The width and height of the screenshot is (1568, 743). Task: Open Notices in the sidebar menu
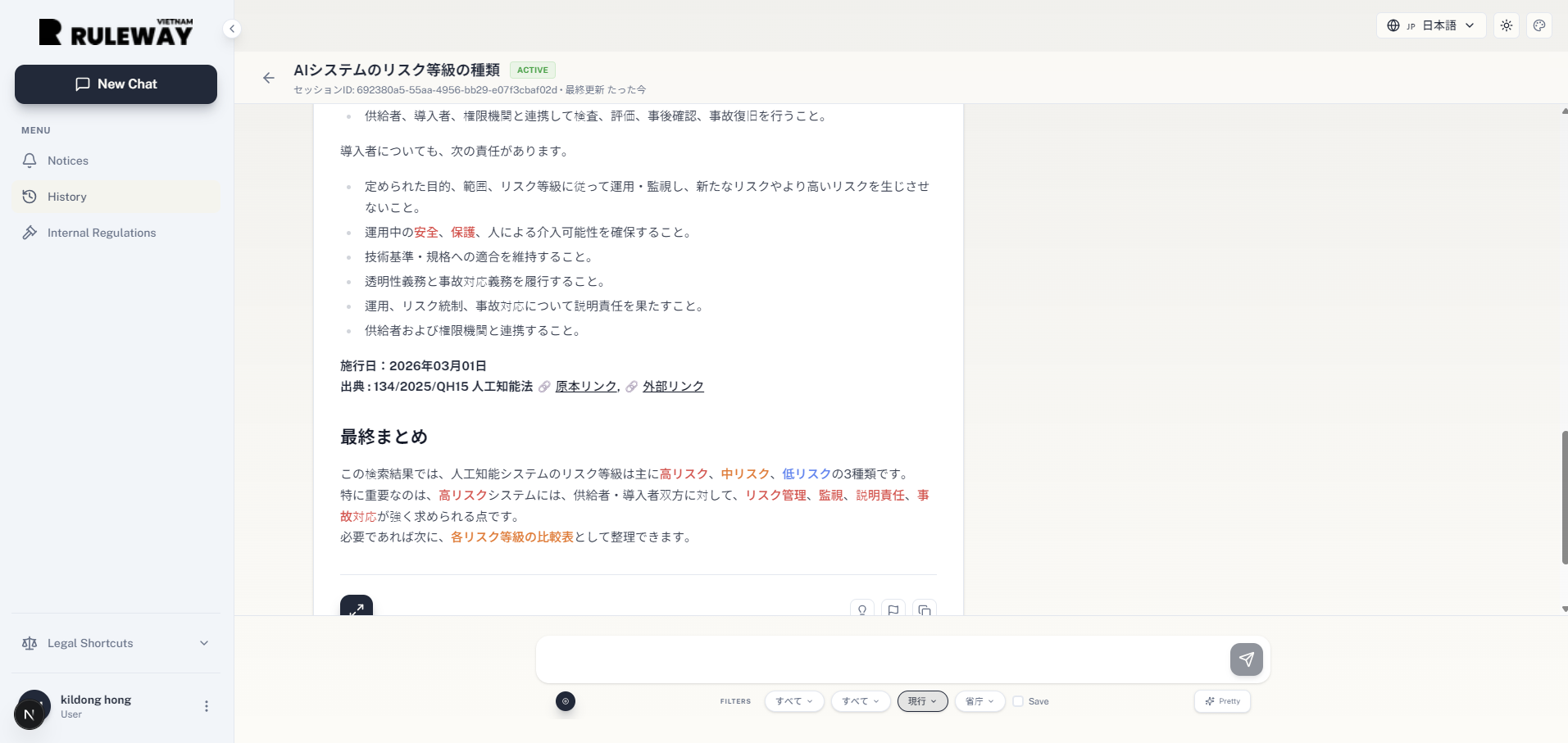pos(68,161)
